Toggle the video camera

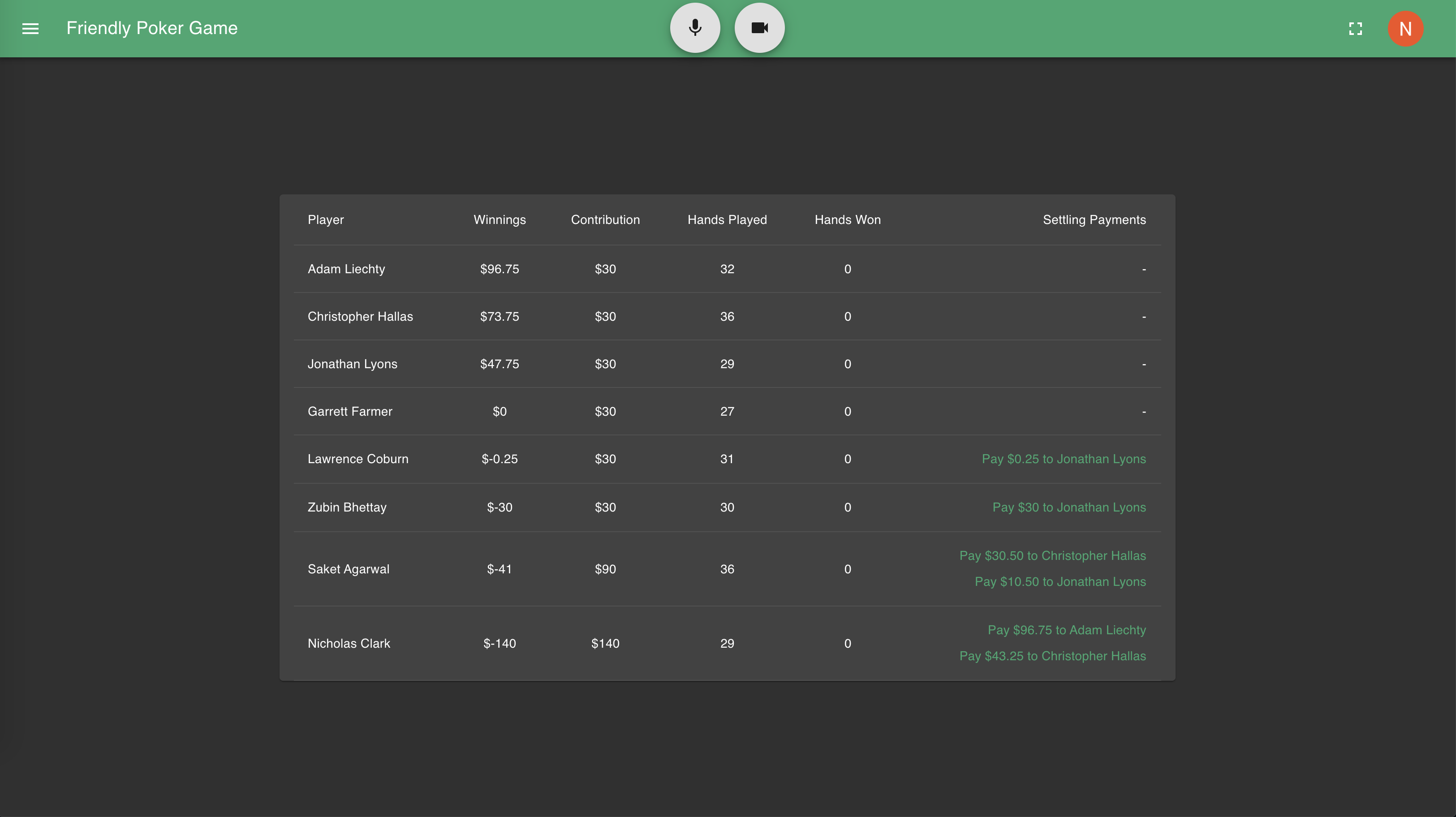click(x=759, y=28)
